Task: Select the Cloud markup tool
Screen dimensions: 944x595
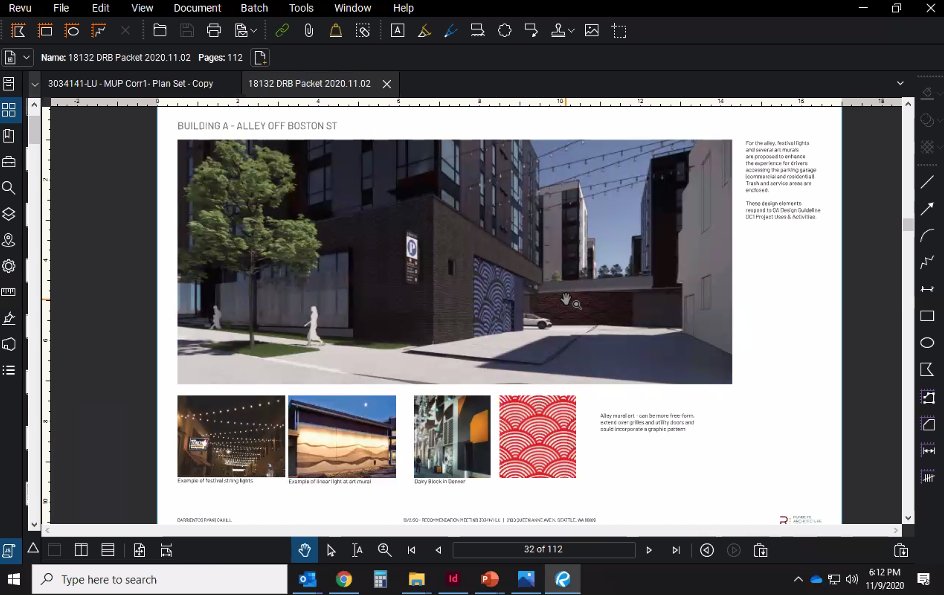Action: pos(505,30)
